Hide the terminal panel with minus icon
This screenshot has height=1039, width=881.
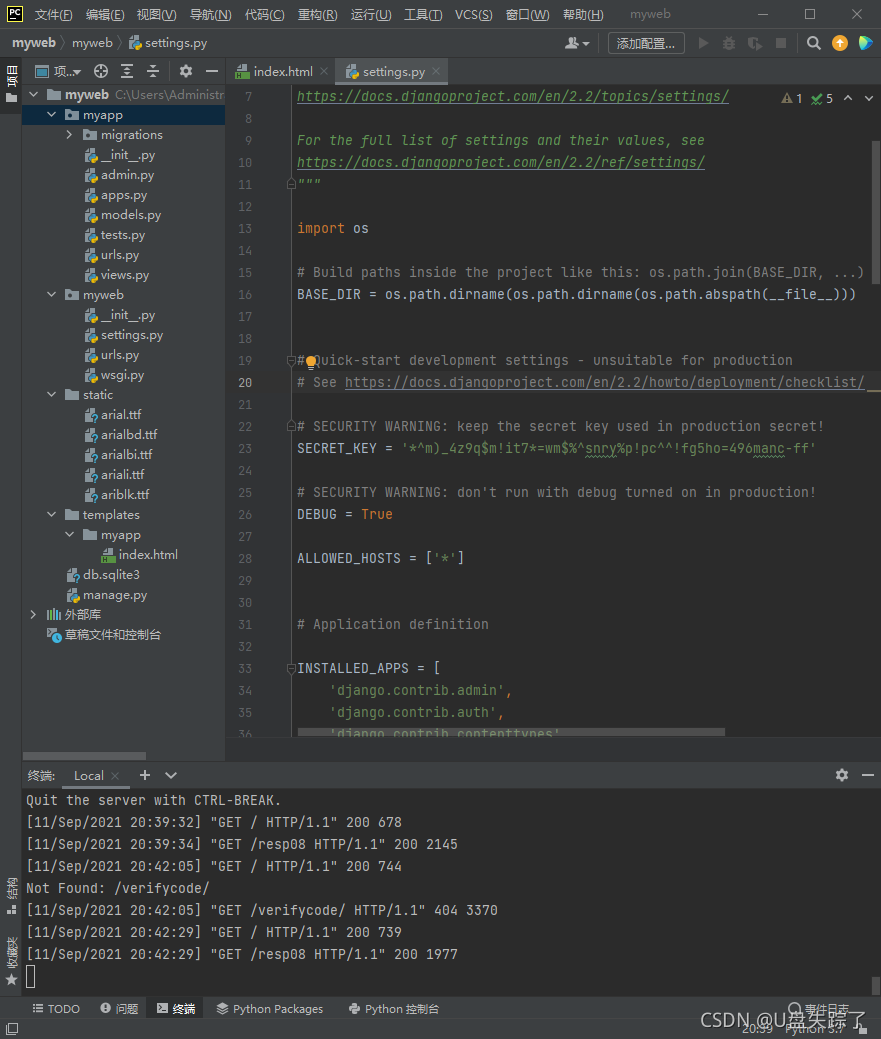[x=868, y=775]
